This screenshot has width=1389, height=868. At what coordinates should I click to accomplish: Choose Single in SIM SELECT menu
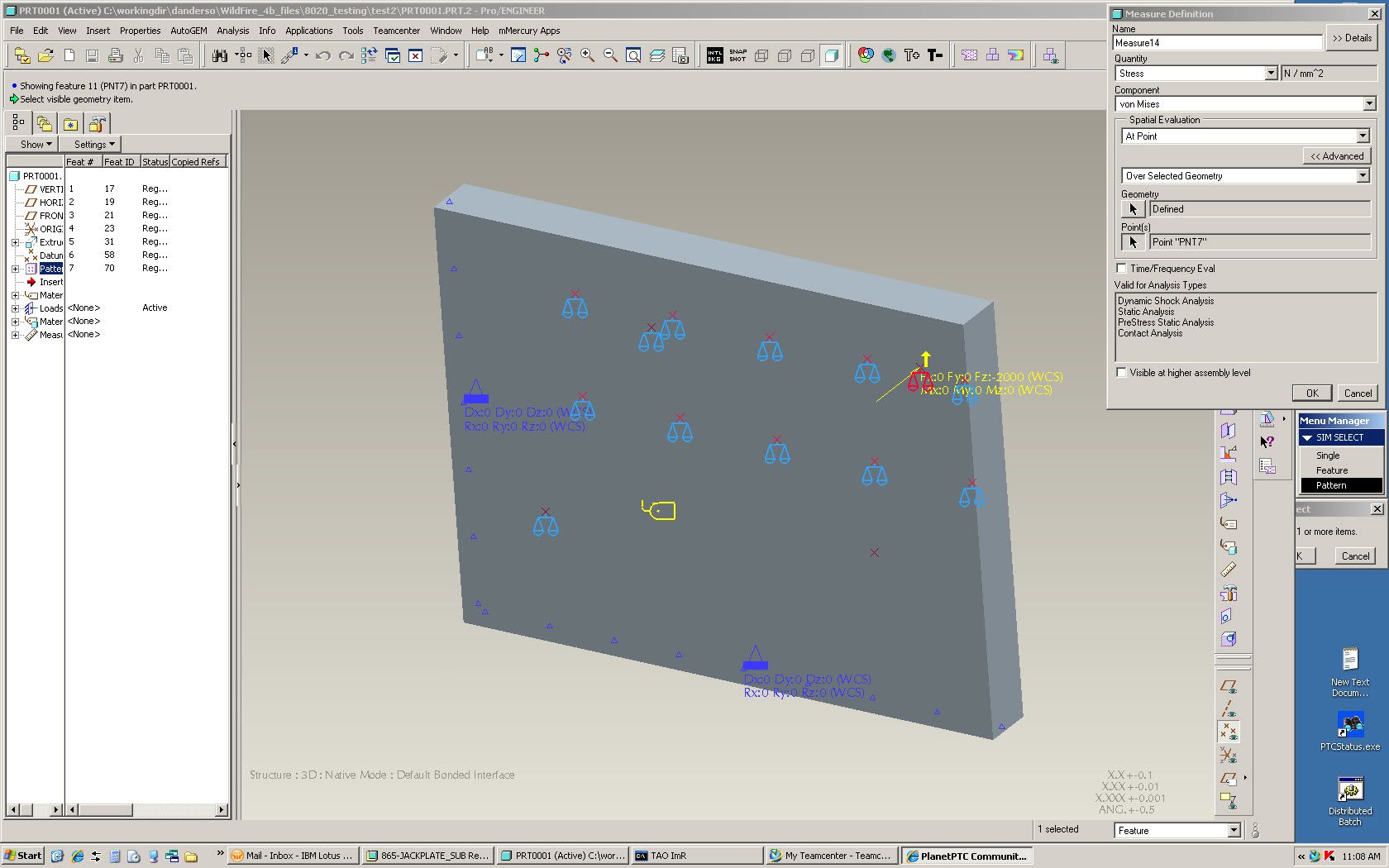1328,455
